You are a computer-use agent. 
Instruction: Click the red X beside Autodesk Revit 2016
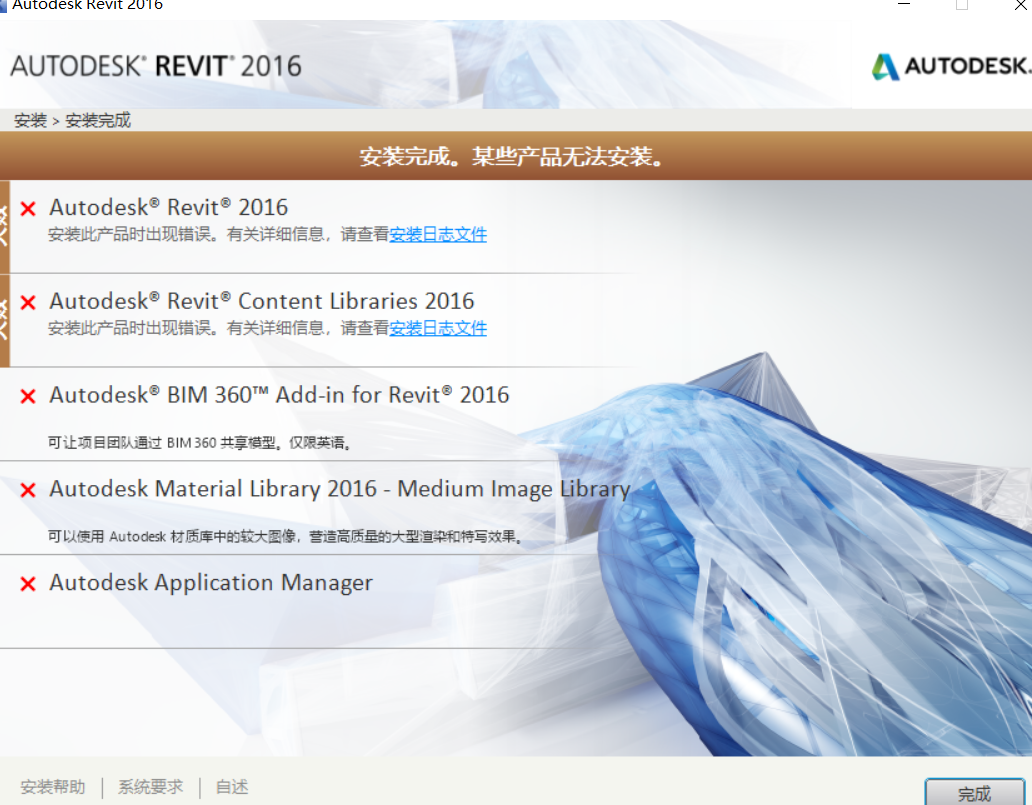[x=28, y=209]
